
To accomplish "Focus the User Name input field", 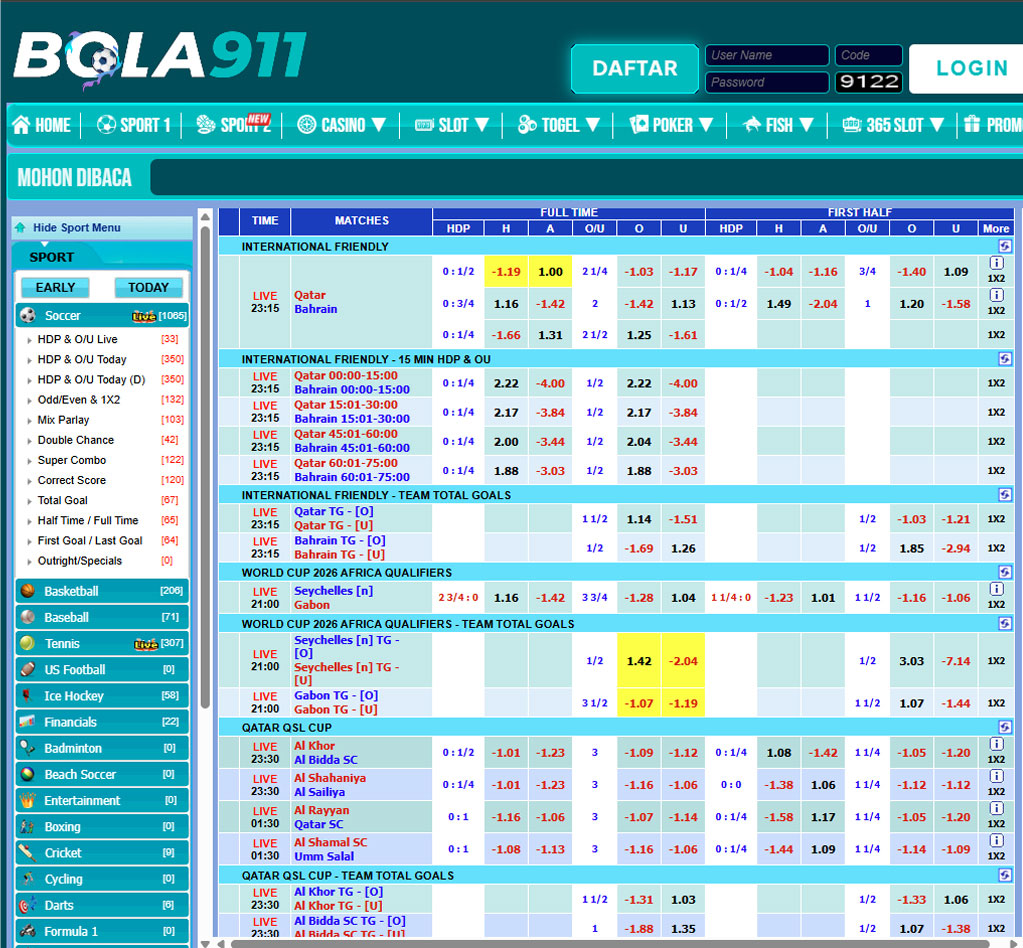I will (x=767, y=55).
